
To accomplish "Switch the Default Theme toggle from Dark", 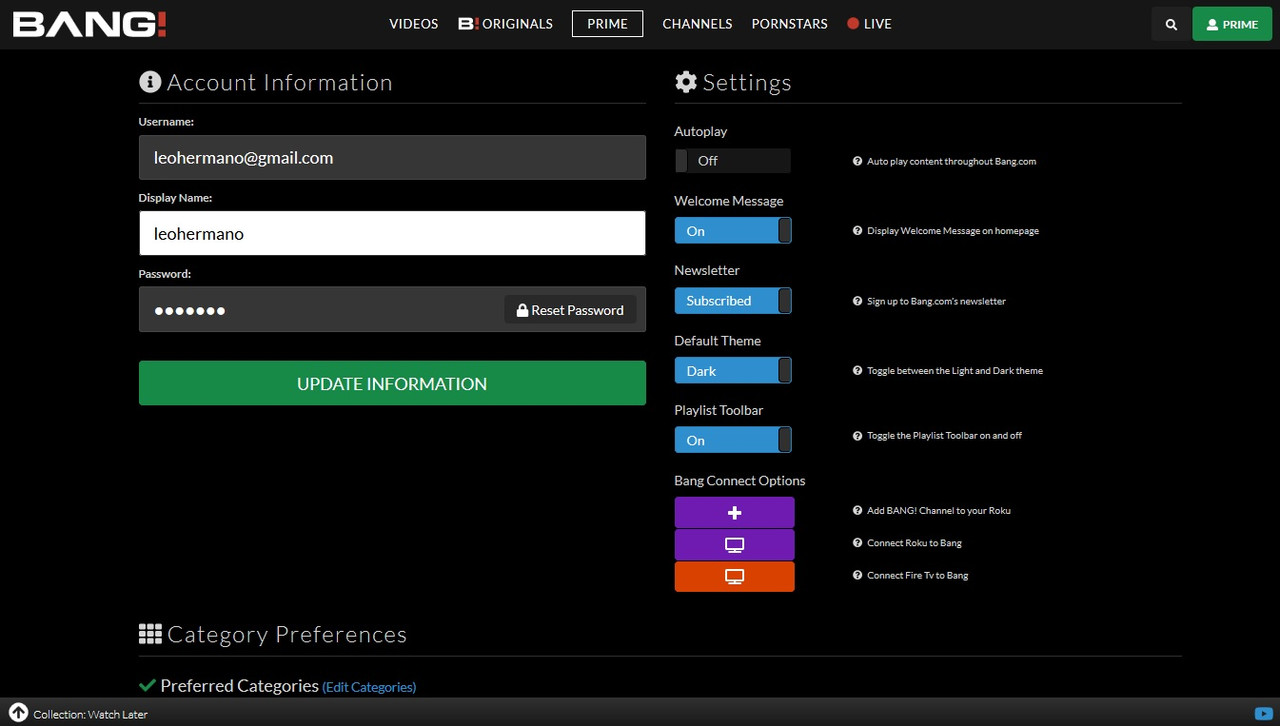I will 732,371.
